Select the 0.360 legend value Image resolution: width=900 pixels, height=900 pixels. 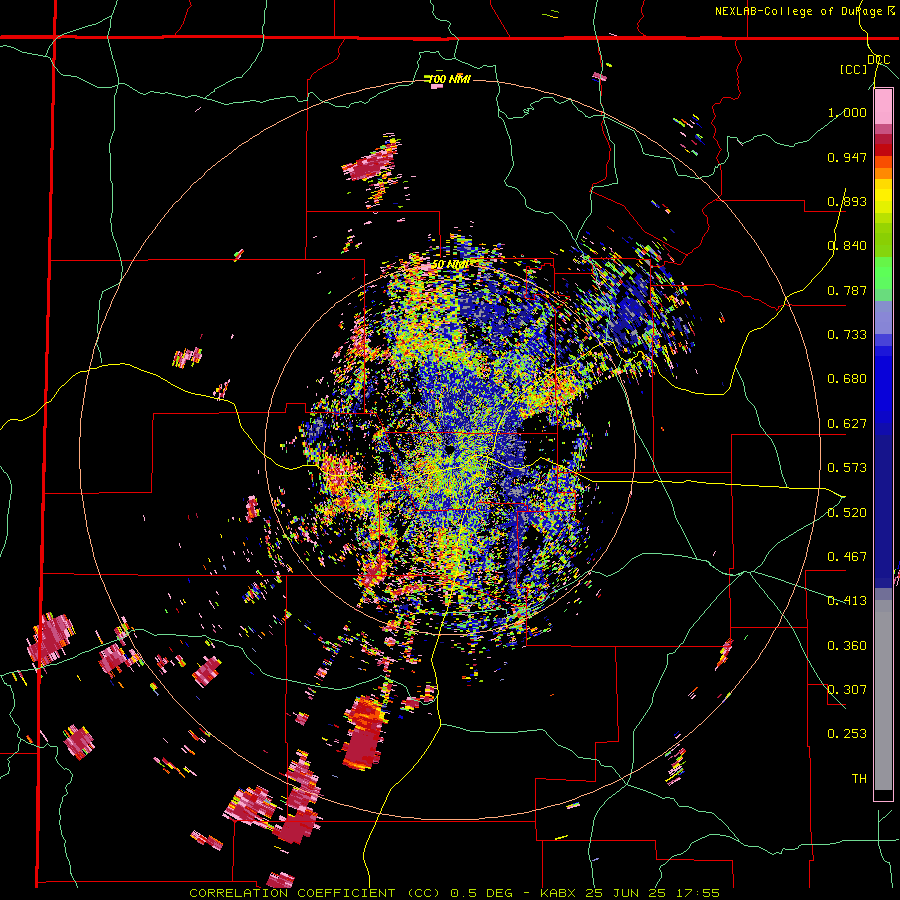(847, 646)
